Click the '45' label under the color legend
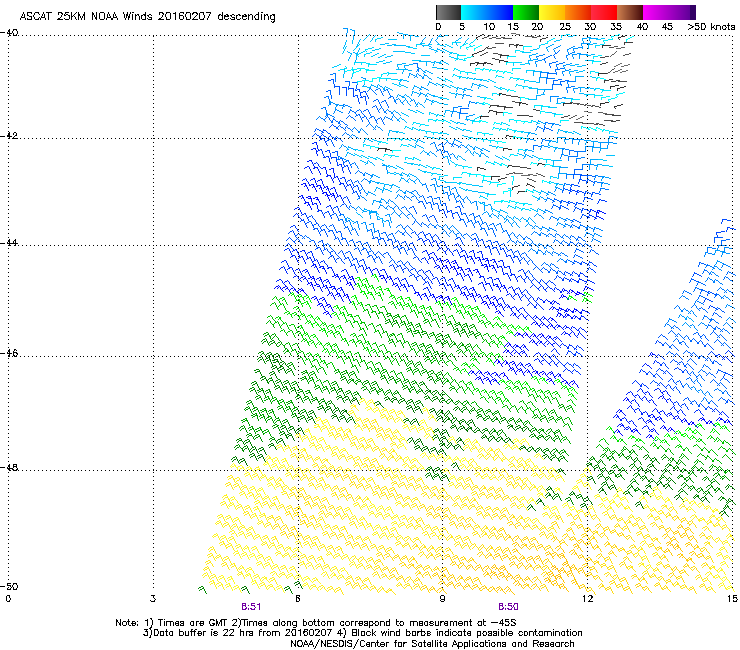The image size is (740, 650). pos(667,27)
